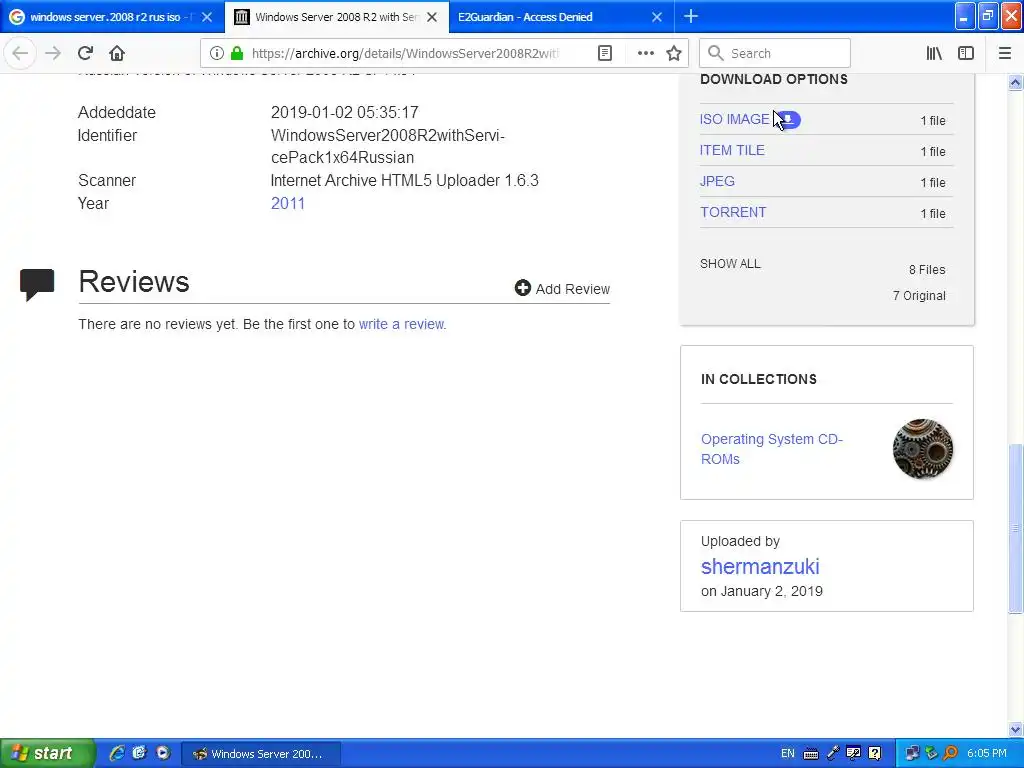Close the Google search tab

[x=207, y=17]
